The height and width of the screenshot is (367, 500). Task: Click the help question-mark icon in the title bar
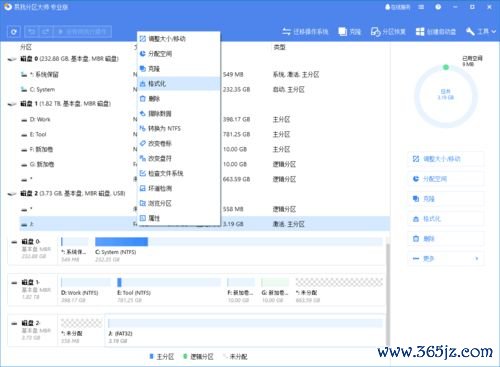coord(438,7)
